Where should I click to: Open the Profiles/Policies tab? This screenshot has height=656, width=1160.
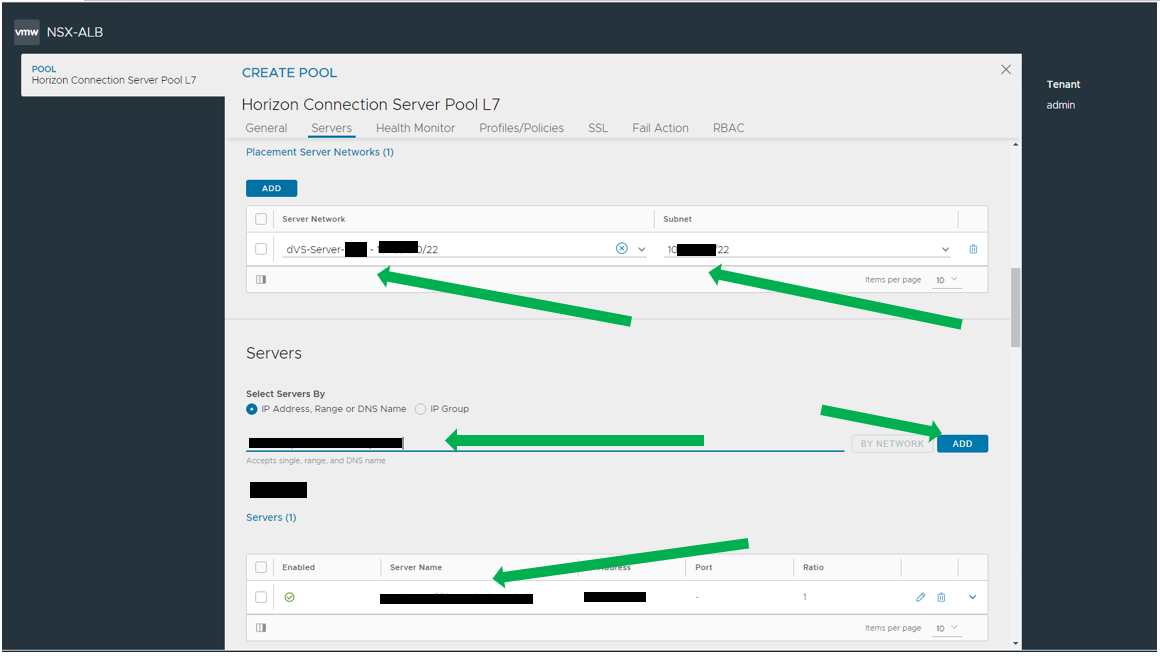click(522, 128)
